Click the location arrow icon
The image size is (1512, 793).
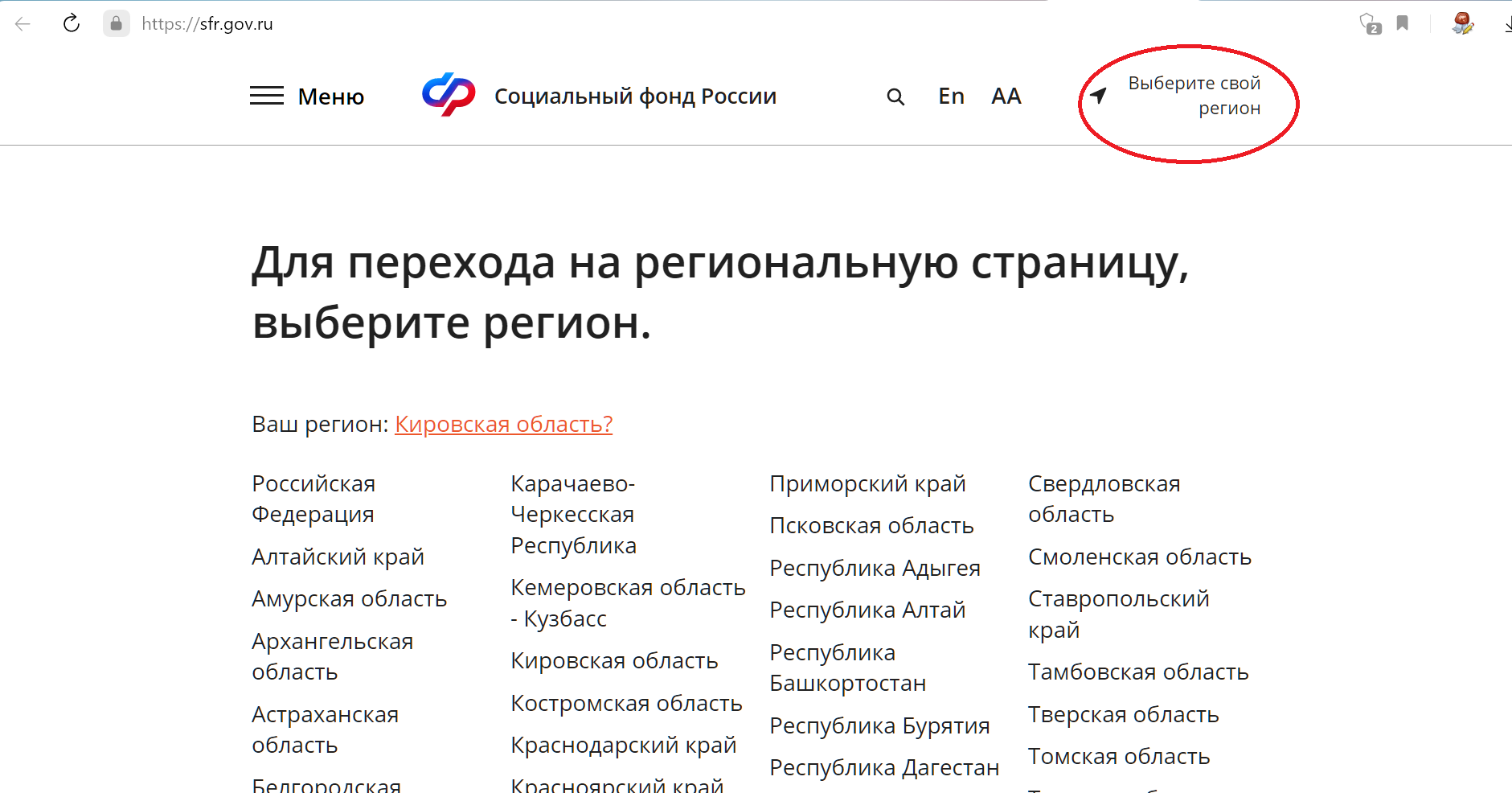click(x=1098, y=96)
